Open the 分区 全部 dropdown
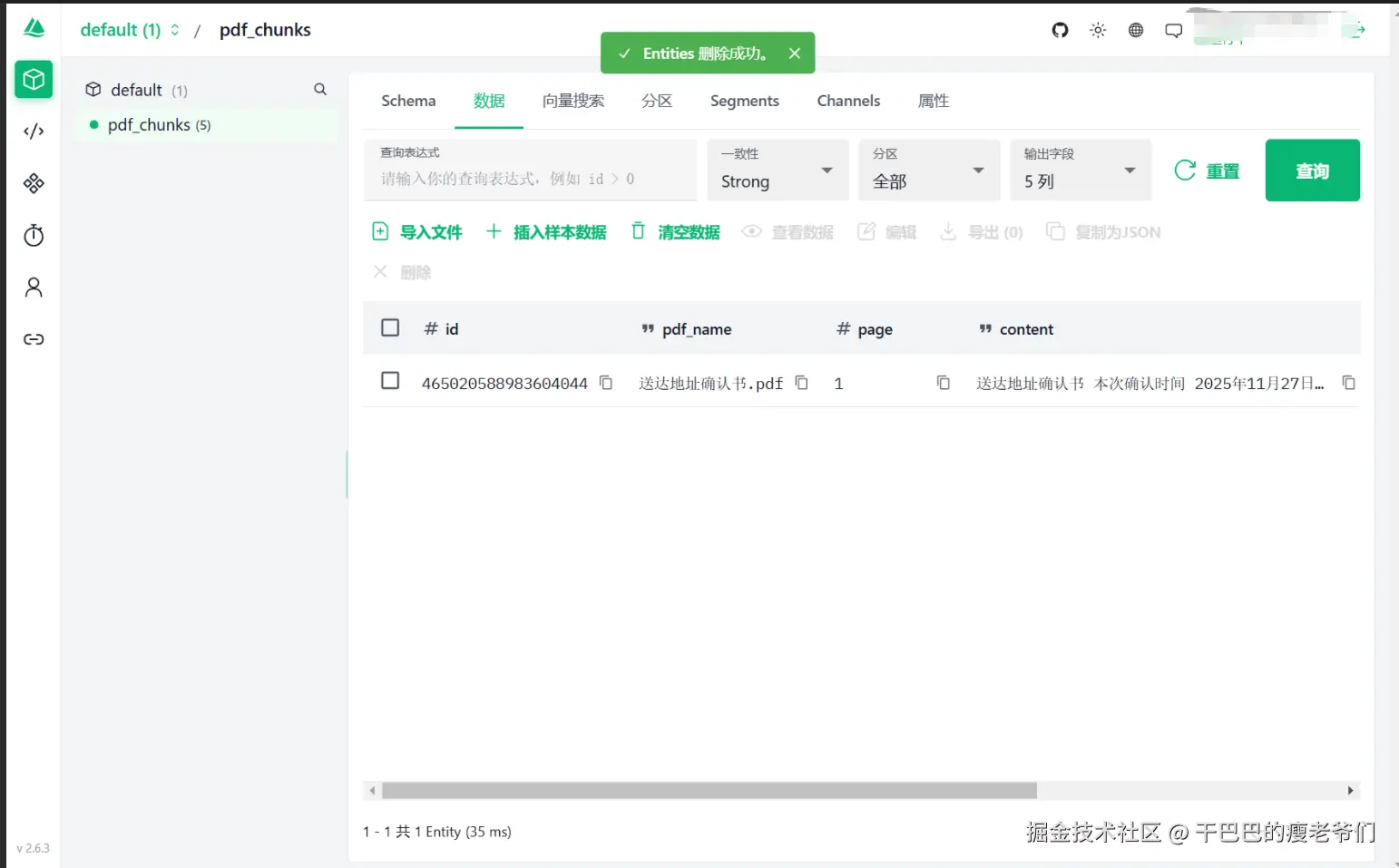The height and width of the screenshot is (868, 1399). tap(929, 171)
